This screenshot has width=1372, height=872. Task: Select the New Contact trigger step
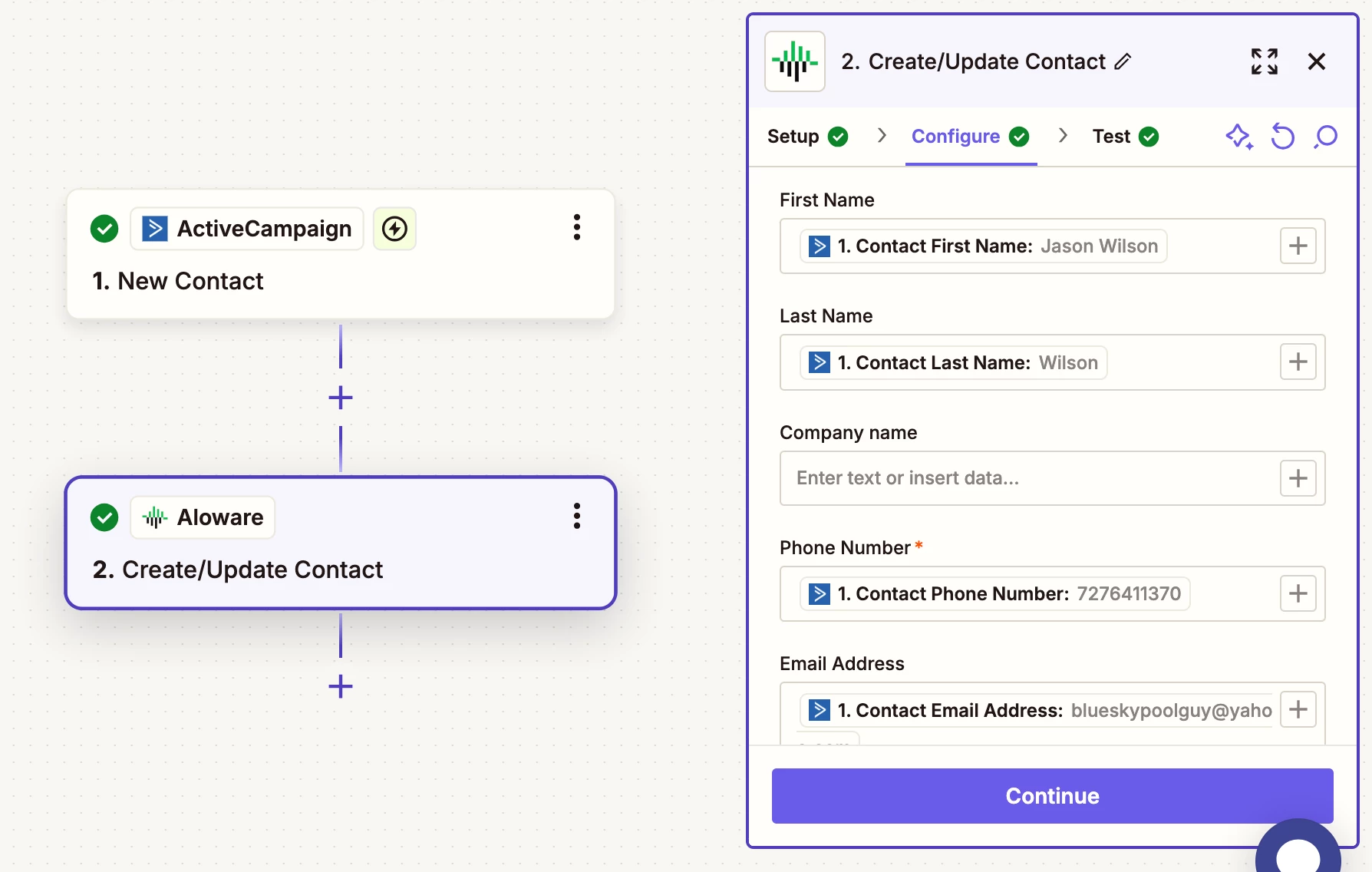[x=341, y=254]
